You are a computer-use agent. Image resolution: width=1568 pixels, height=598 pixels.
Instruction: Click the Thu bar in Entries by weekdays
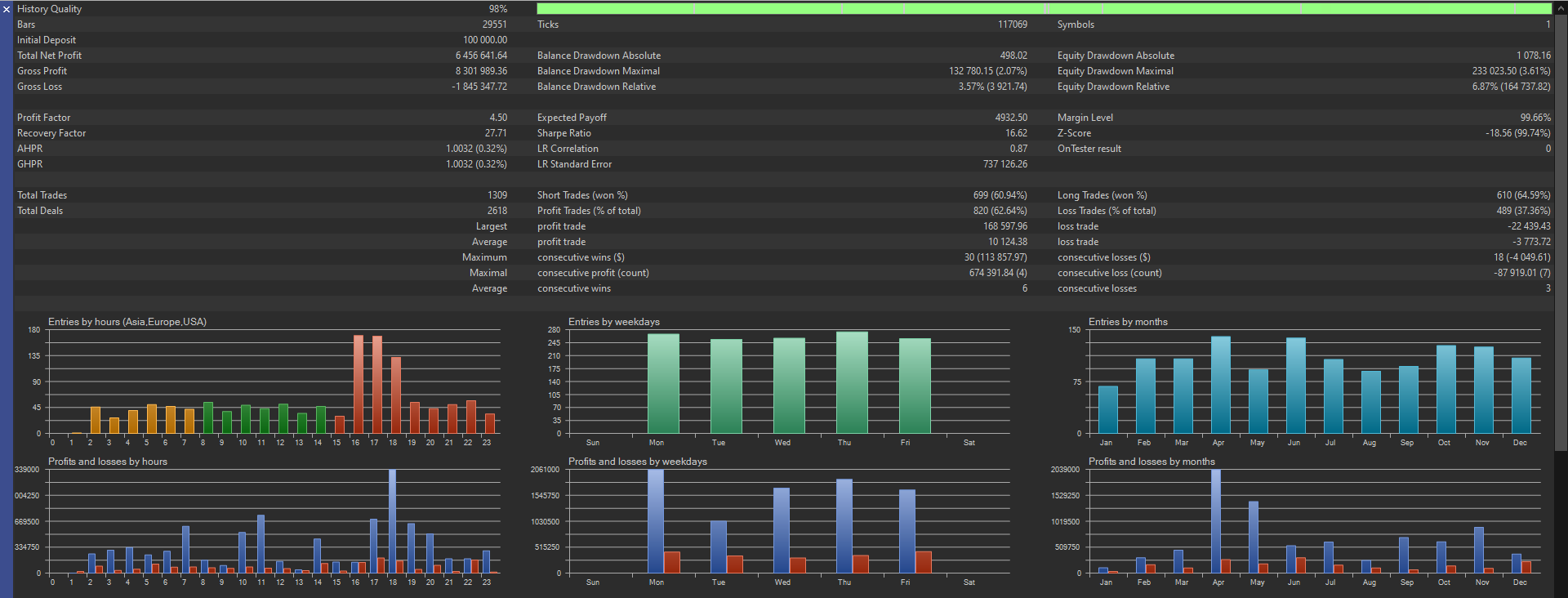click(852, 382)
